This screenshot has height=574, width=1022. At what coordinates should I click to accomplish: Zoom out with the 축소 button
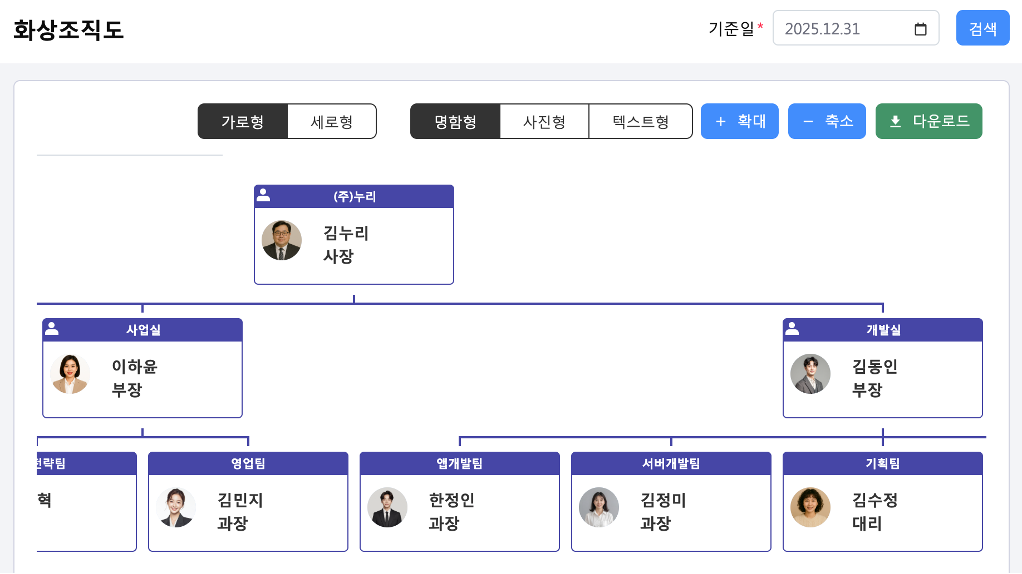[827, 122]
